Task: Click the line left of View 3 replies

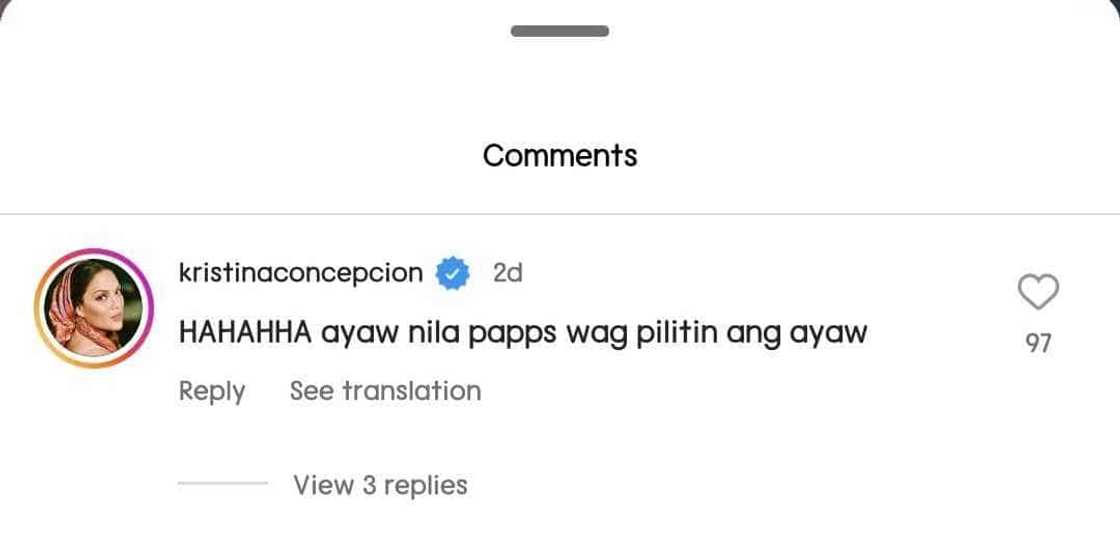Action: coord(222,485)
